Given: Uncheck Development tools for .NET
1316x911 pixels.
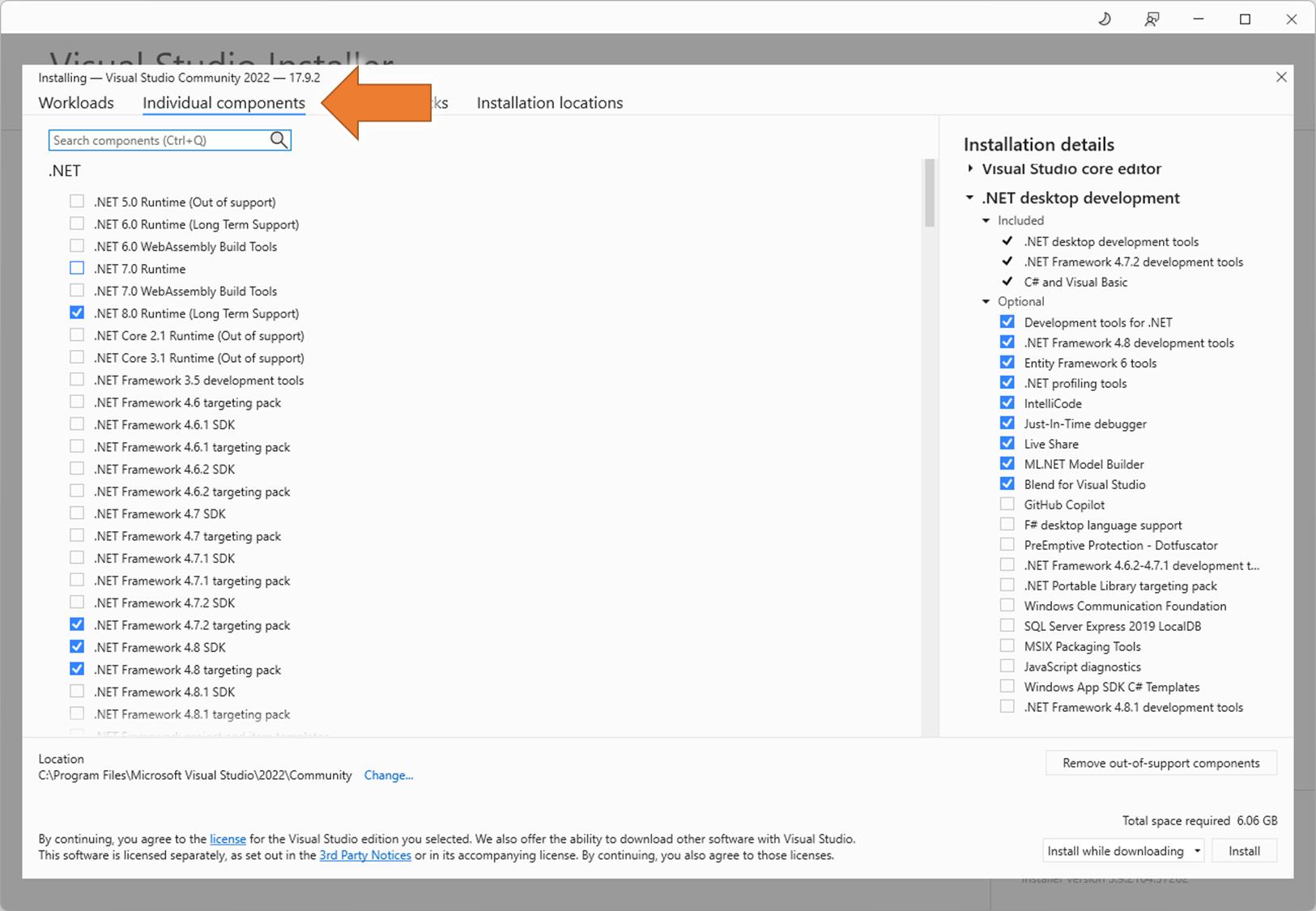Looking at the screenshot, I should (x=1007, y=322).
